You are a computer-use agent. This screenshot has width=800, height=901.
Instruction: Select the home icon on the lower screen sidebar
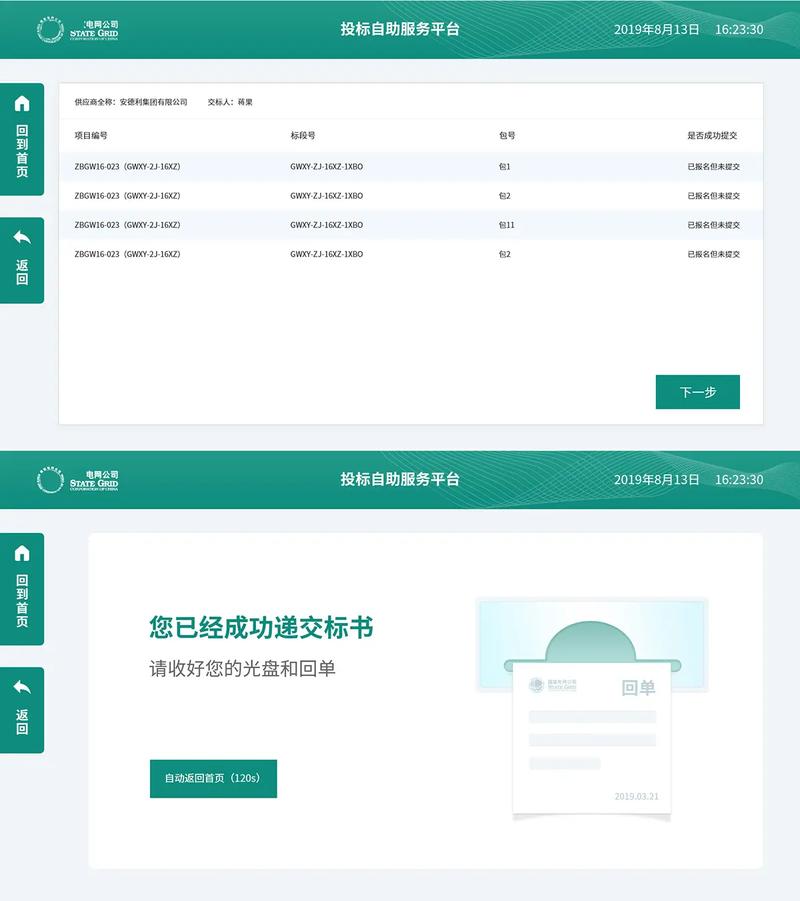coord(20,553)
